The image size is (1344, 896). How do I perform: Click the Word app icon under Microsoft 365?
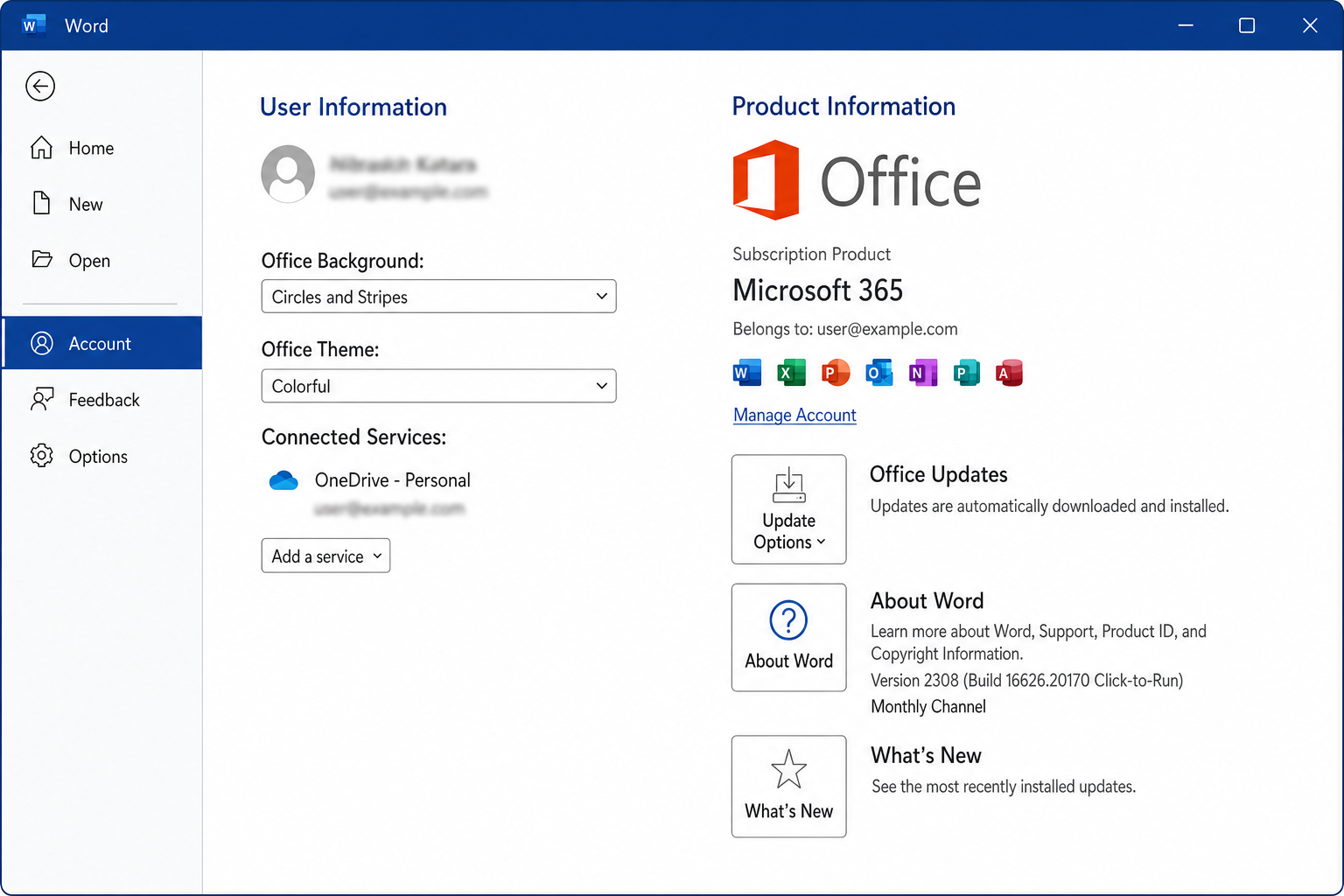[746, 373]
